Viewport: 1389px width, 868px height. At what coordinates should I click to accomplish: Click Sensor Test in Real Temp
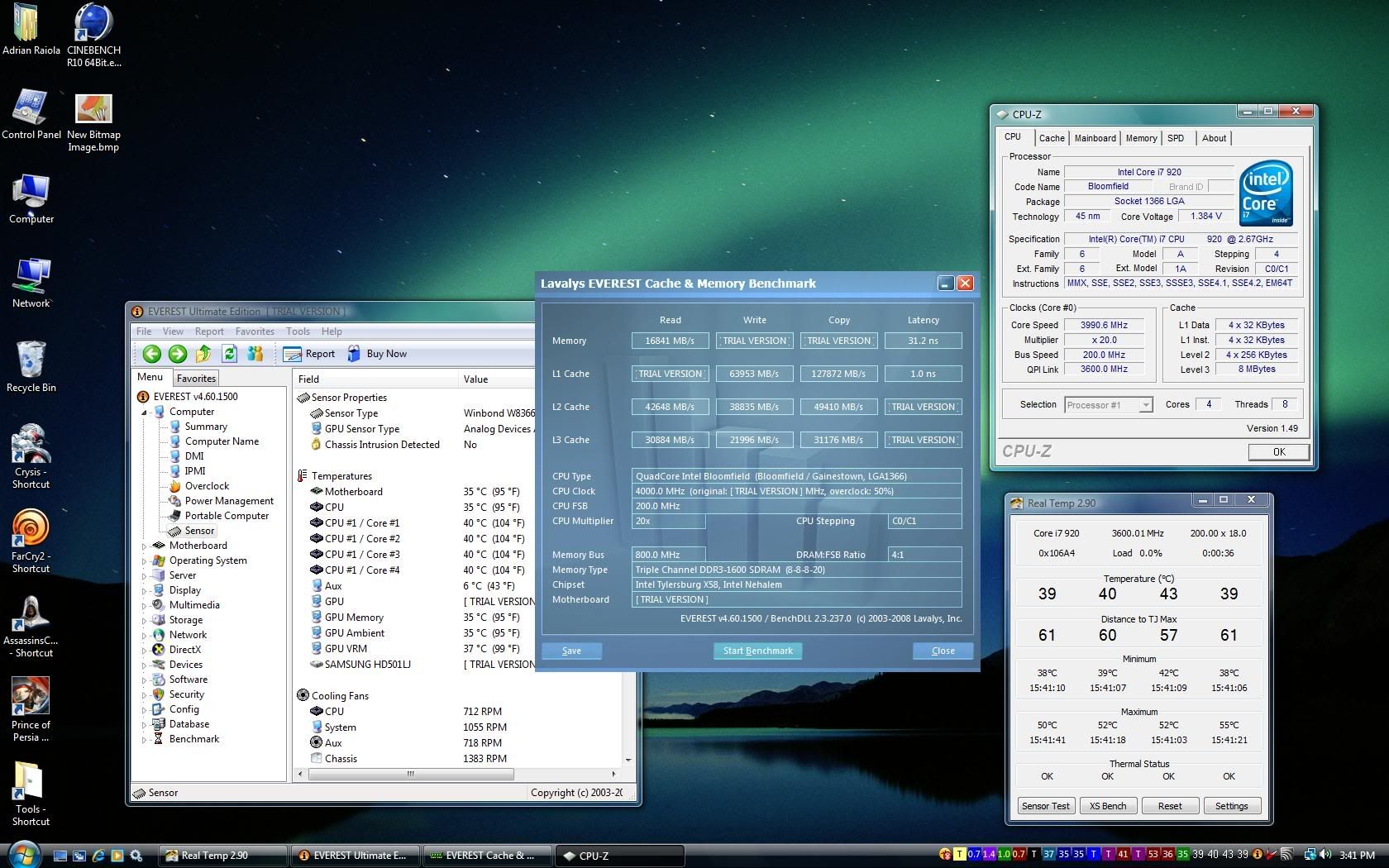[x=1045, y=806]
